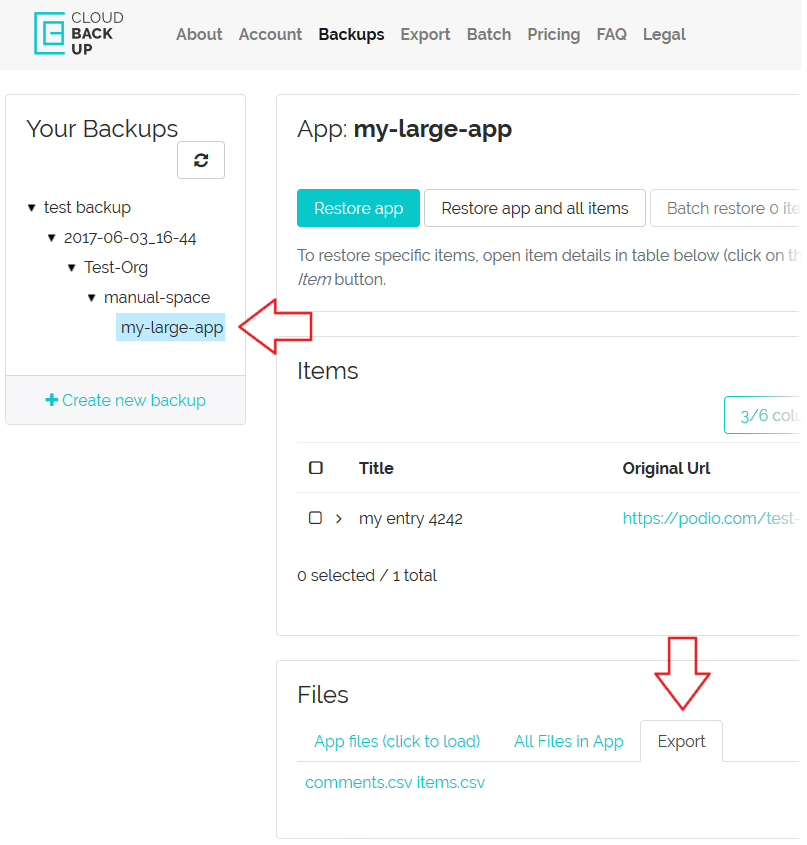Viewport: 807px width, 845px height.
Task: Click Restore app and all items button
Action: tap(535, 208)
